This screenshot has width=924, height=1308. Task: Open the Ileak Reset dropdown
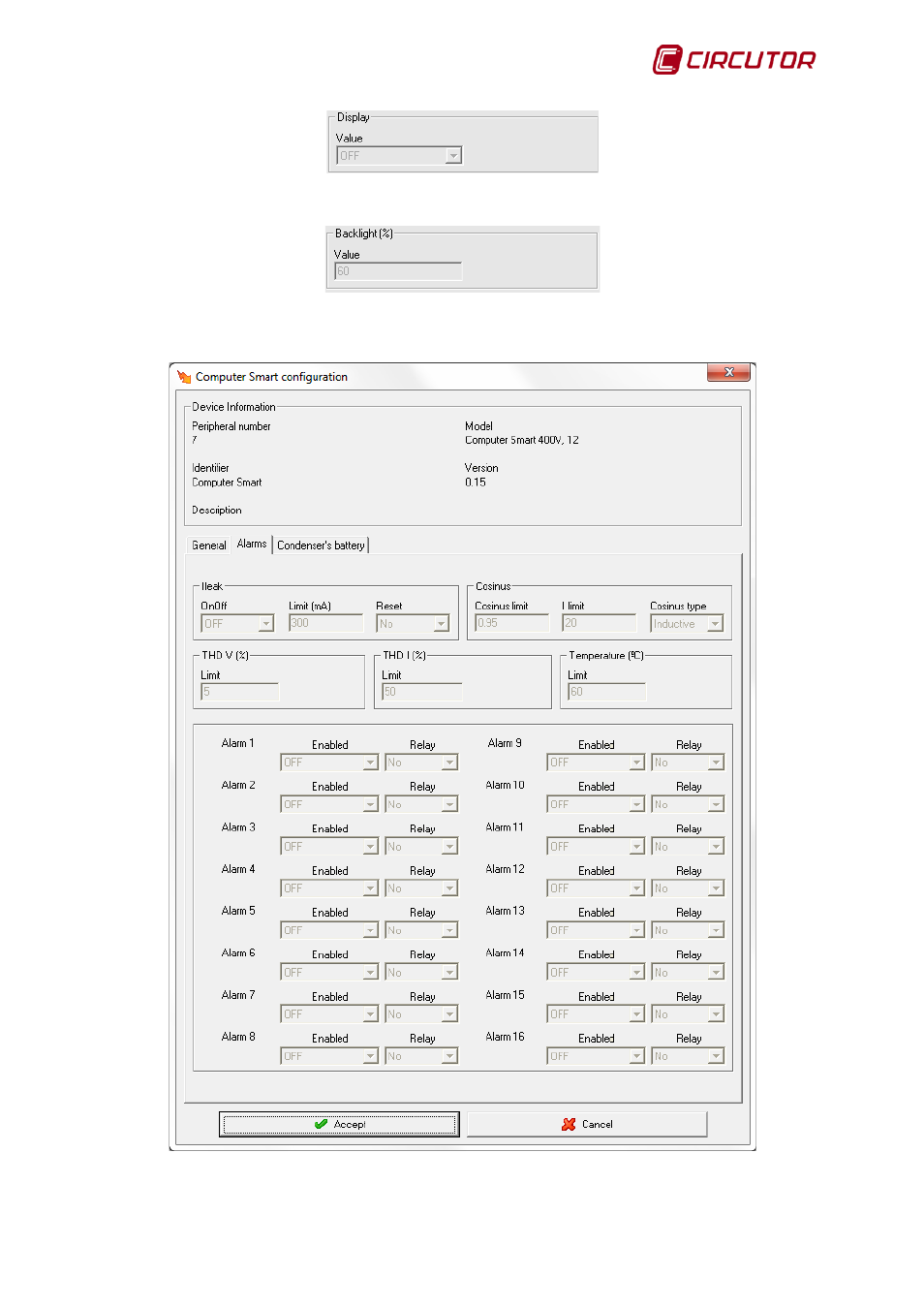pyautogui.click(x=413, y=624)
